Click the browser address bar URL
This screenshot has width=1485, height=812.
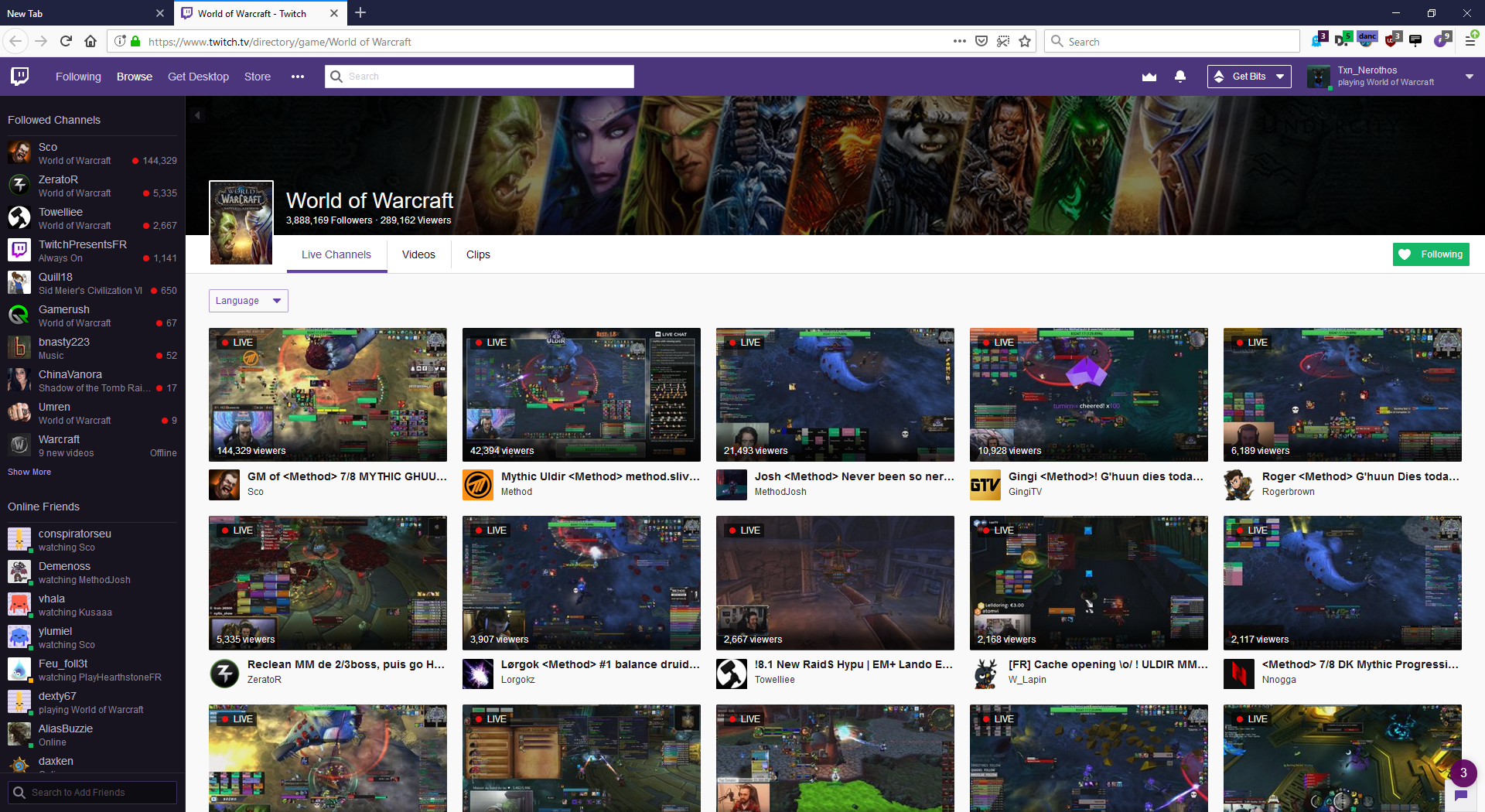[x=280, y=42]
